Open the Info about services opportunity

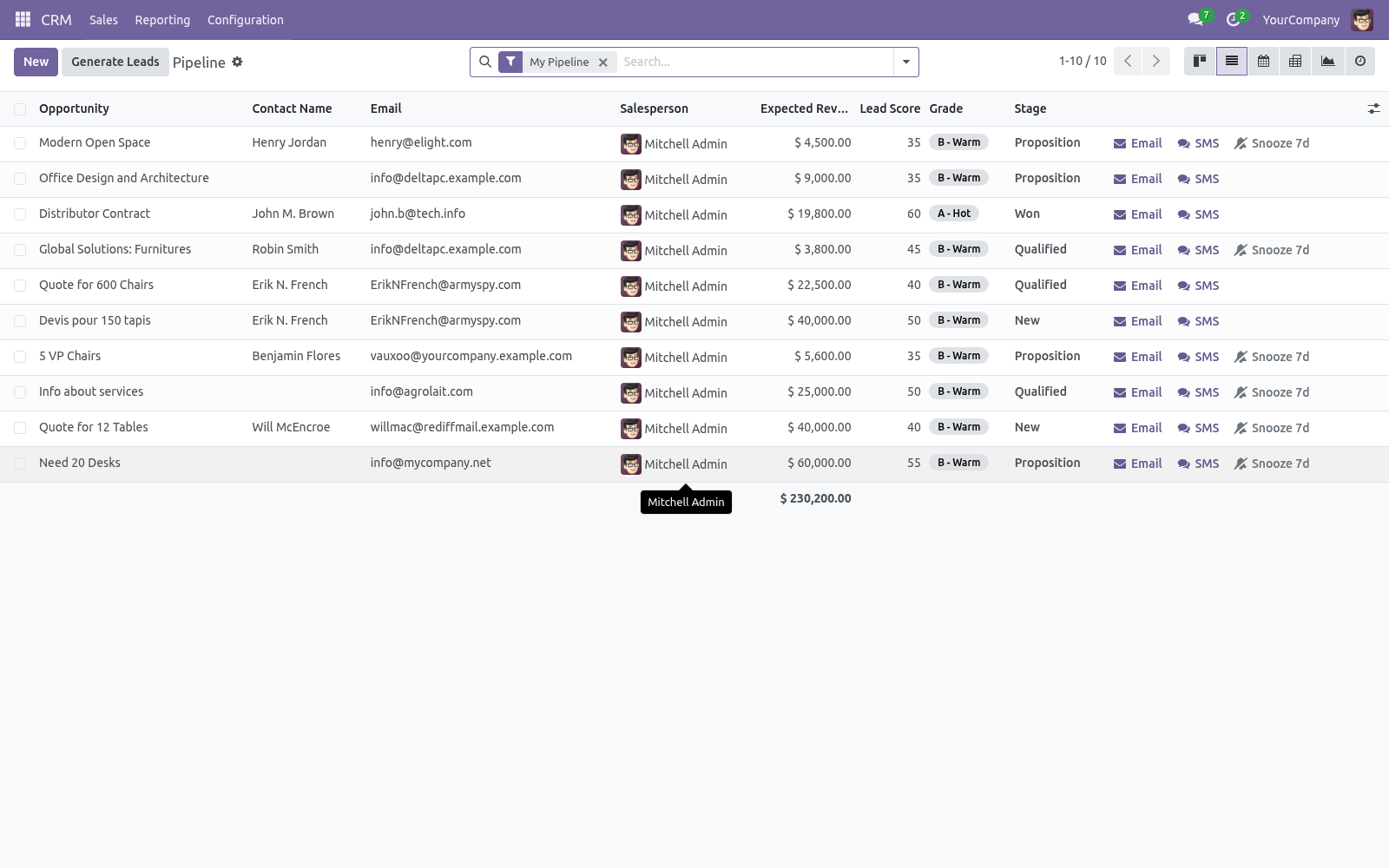[91, 391]
